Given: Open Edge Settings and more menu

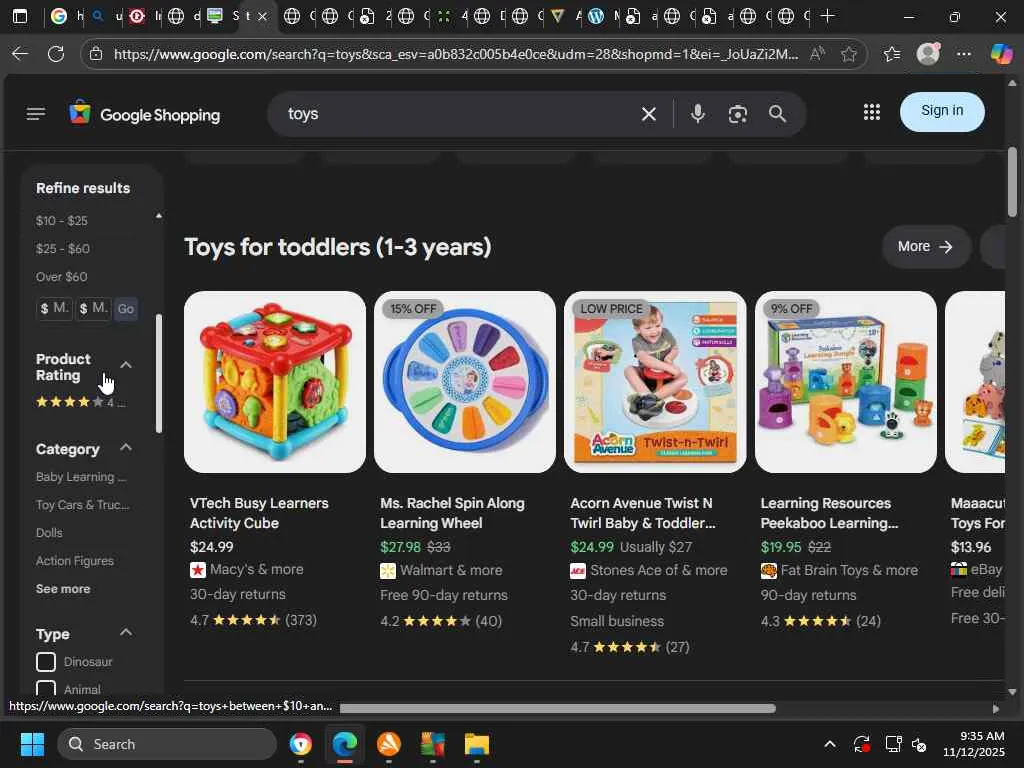Looking at the screenshot, I should pyautogui.click(x=964, y=54).
